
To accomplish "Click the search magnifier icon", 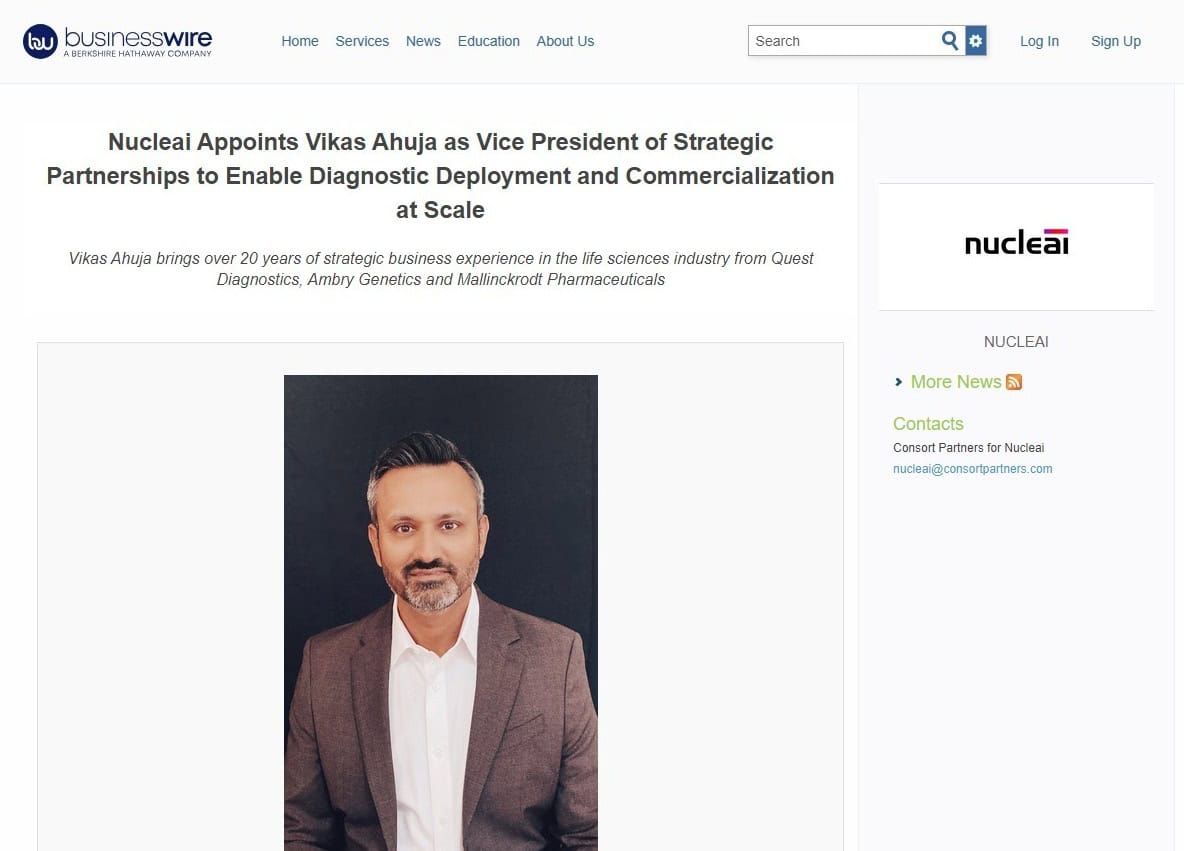I will (950, 41).
